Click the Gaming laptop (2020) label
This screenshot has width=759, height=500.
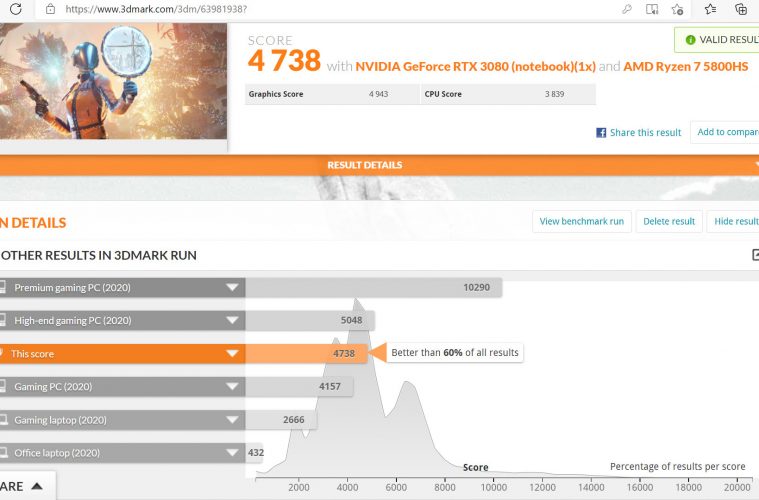(60, 420)
